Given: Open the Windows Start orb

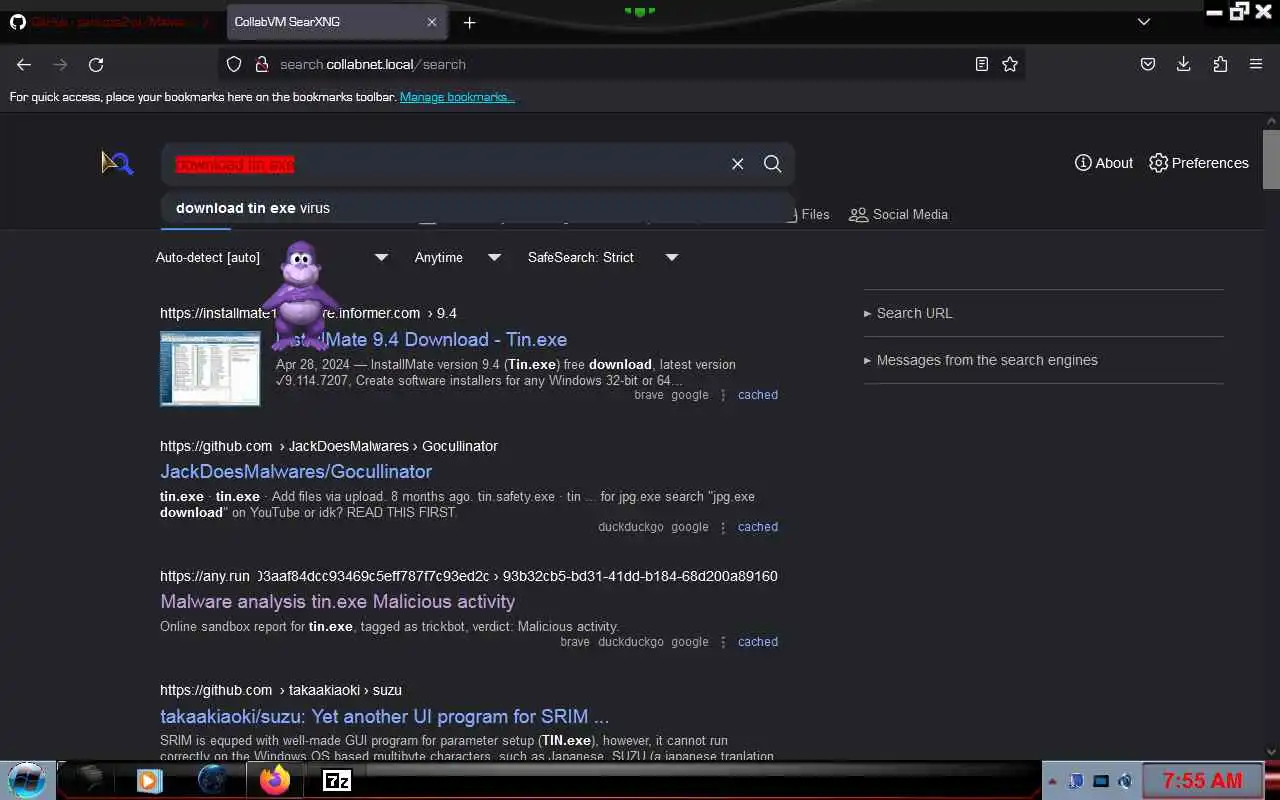Looking at the screenshot, I should (26, 780).
